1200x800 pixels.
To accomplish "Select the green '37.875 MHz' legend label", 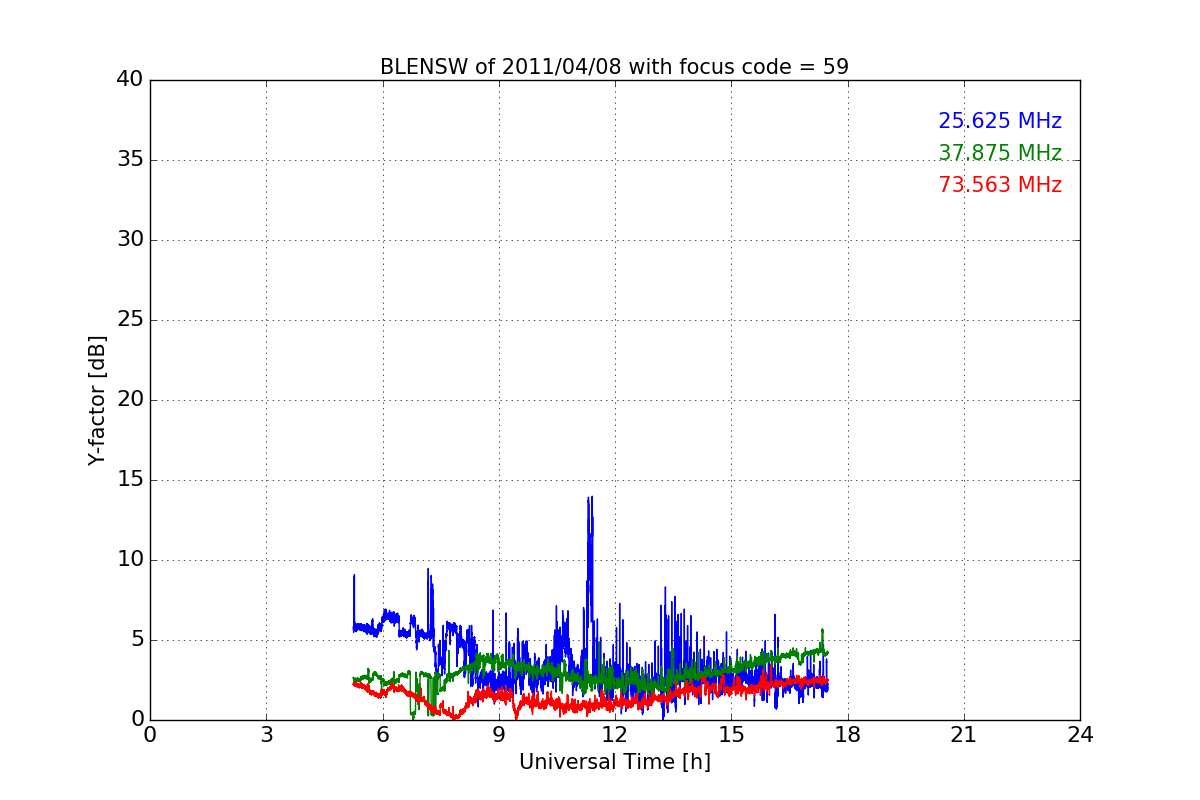I will (x=1000, y=153).
